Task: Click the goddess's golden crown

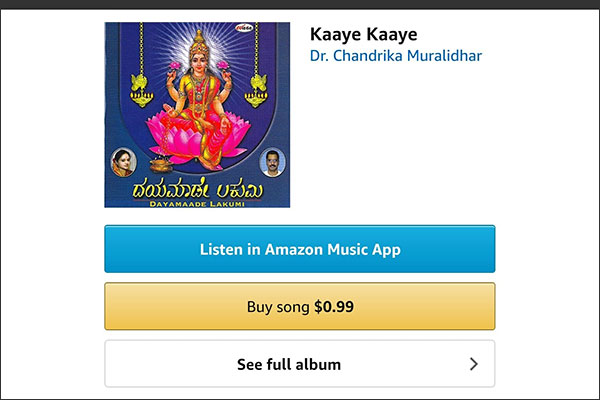Action: [x=199, y=42]
